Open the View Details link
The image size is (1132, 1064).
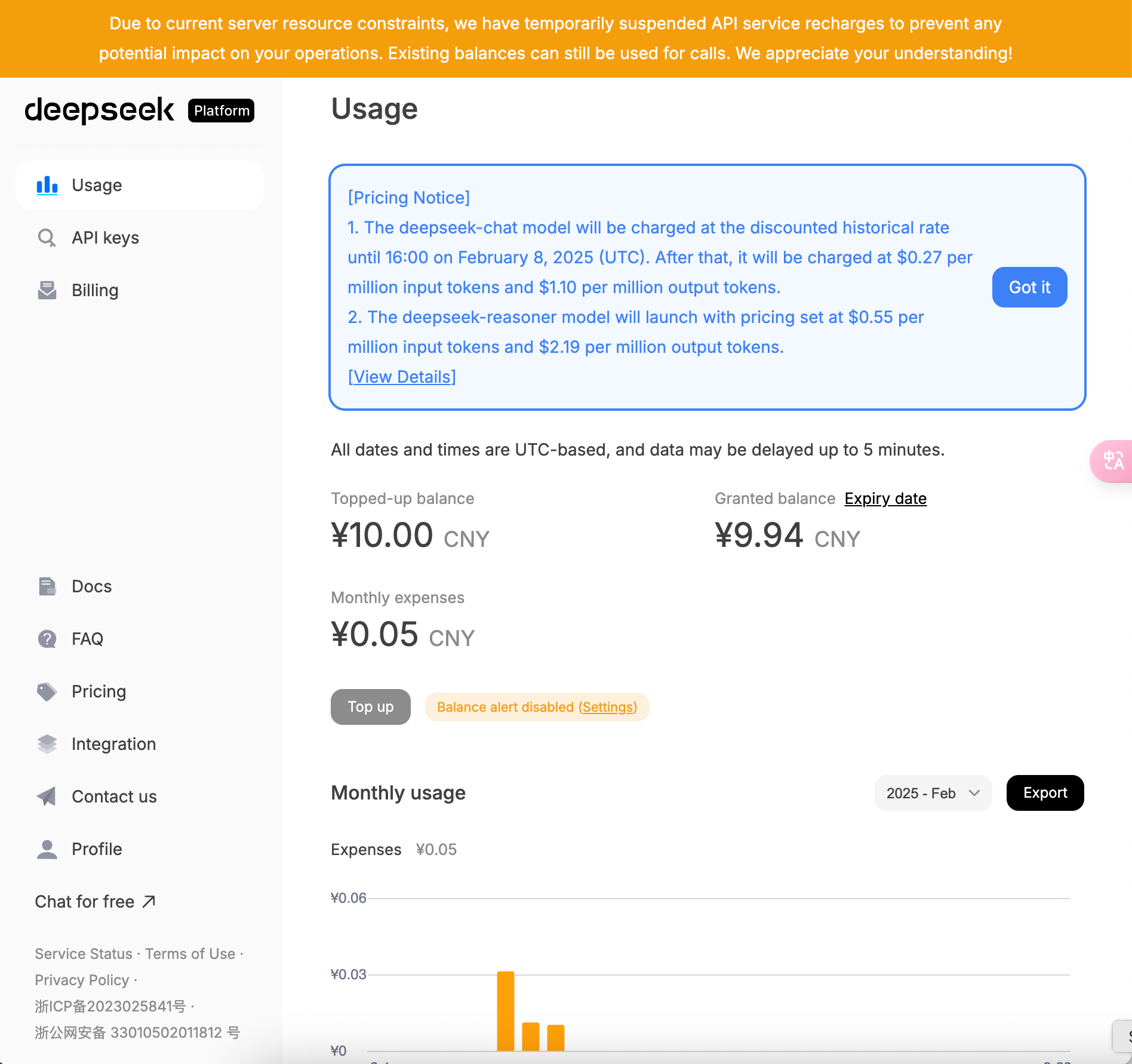pyautogui.click(x=402, y=377)
